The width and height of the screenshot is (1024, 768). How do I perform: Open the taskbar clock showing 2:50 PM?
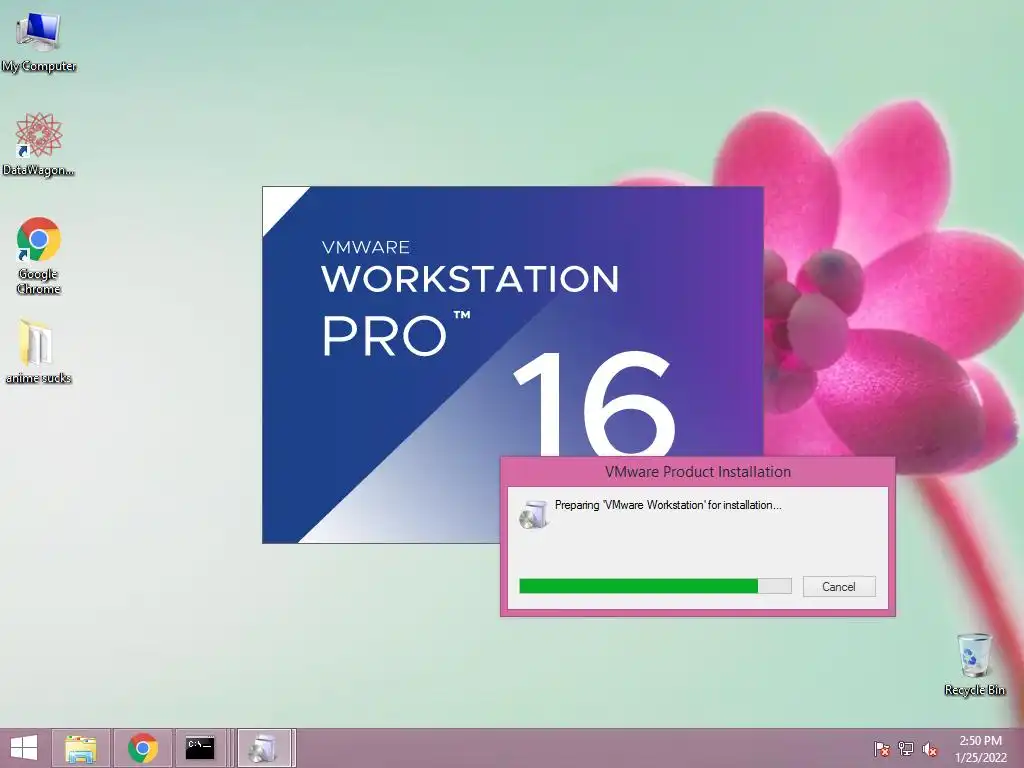pos(980,749)
